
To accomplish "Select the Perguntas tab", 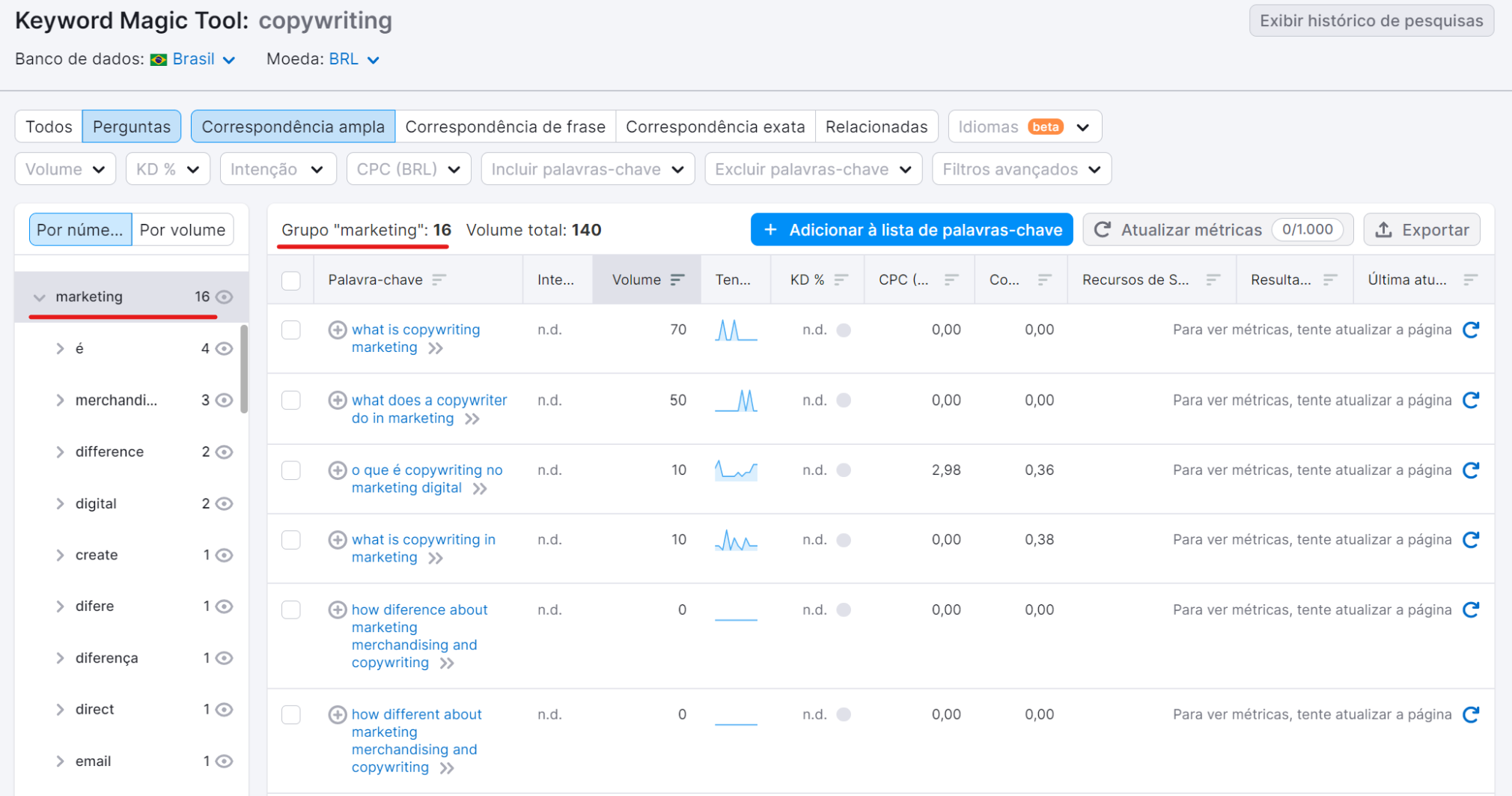I will point(132,127).
